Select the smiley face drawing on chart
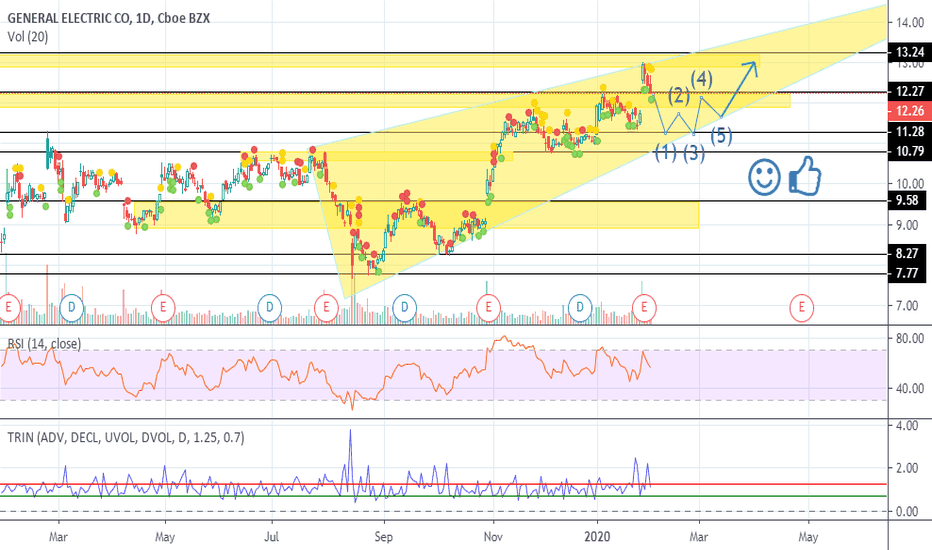Viewport: 932px width, 550px height. [764, 177]
